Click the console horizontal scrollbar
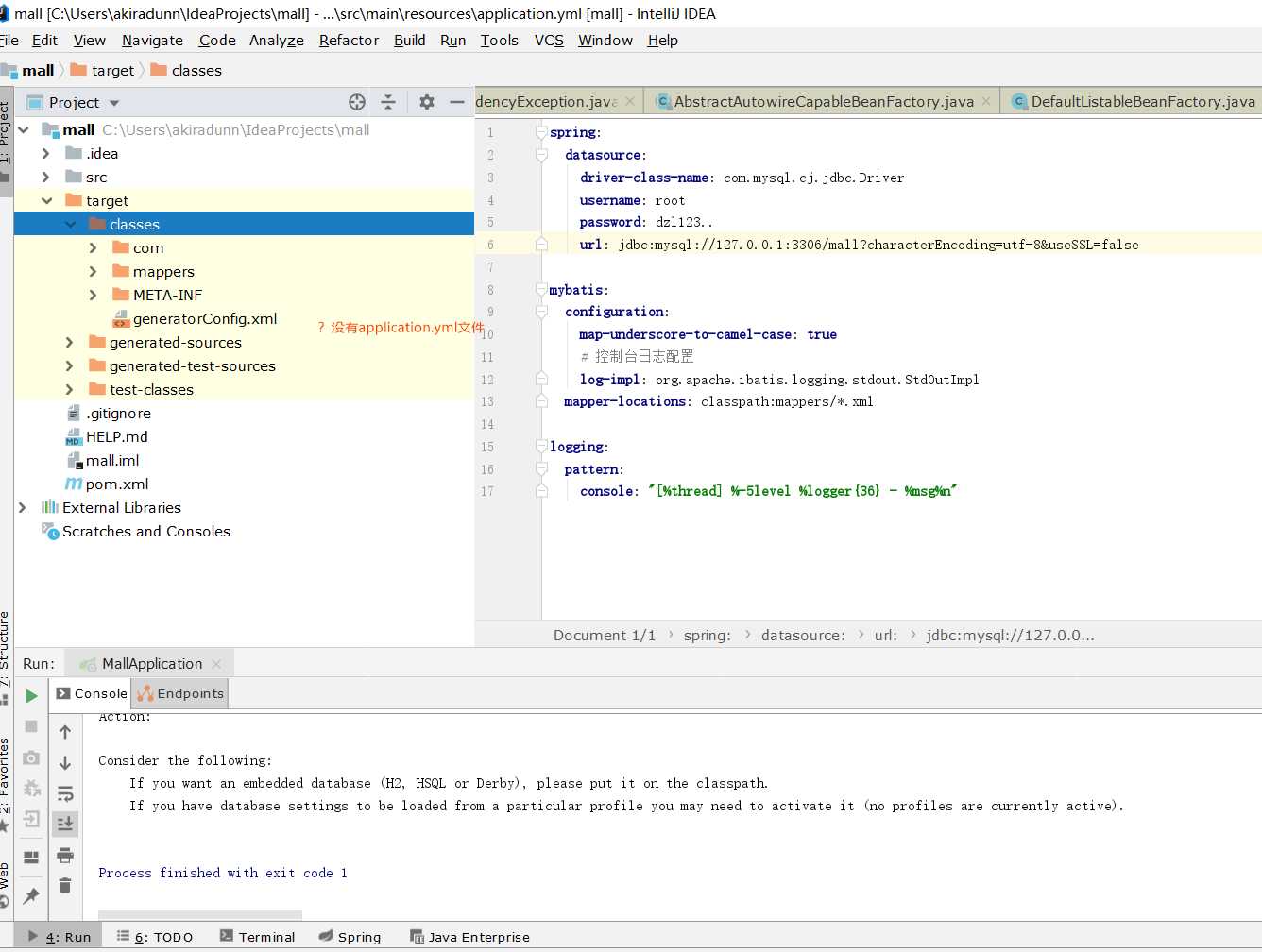 [x=200, y=914]
